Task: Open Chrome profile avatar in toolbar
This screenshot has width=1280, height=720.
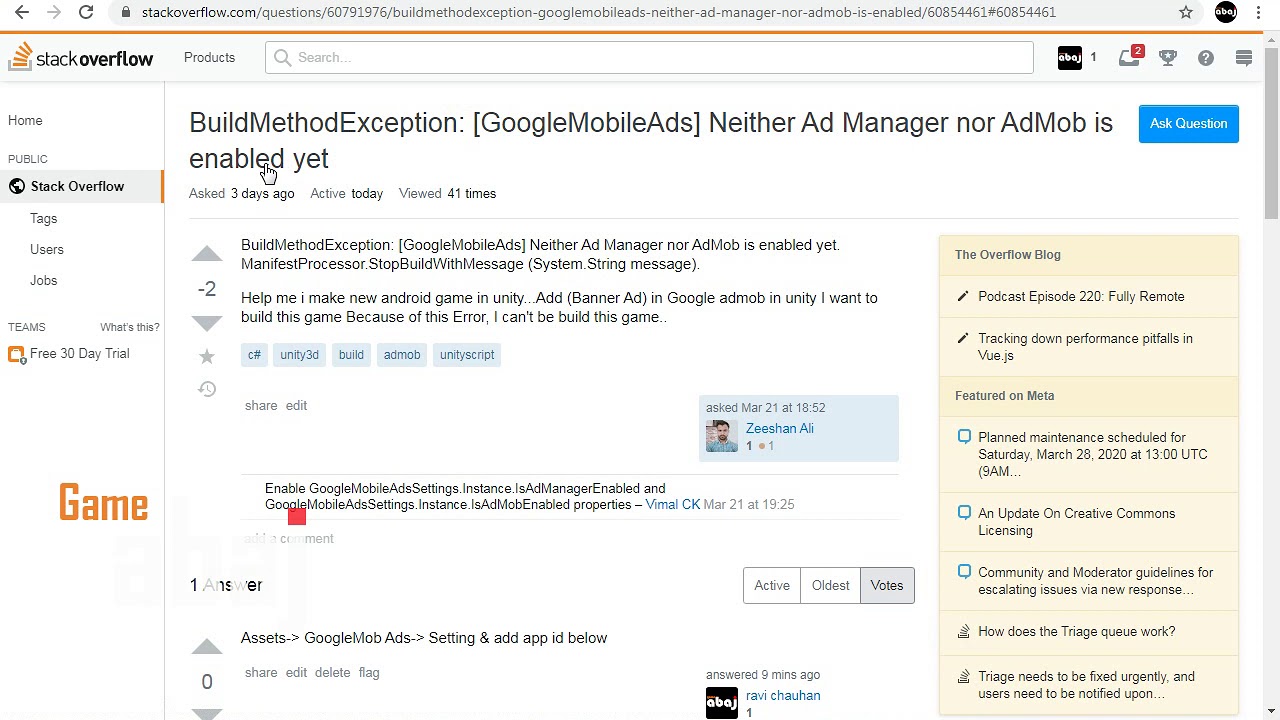Action: (x=1226, y=12)
